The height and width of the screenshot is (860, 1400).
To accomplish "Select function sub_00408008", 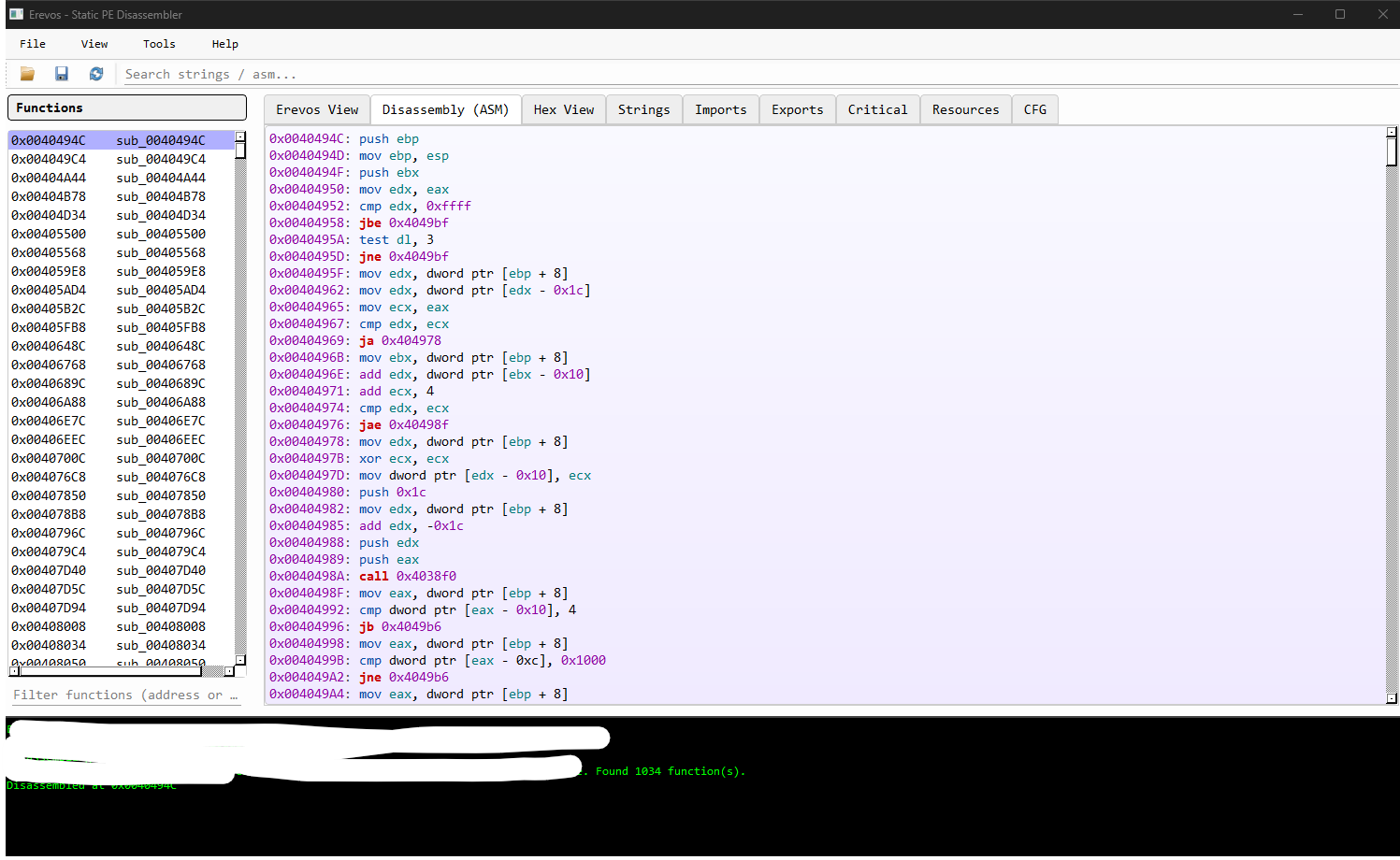I will [122, 626].
